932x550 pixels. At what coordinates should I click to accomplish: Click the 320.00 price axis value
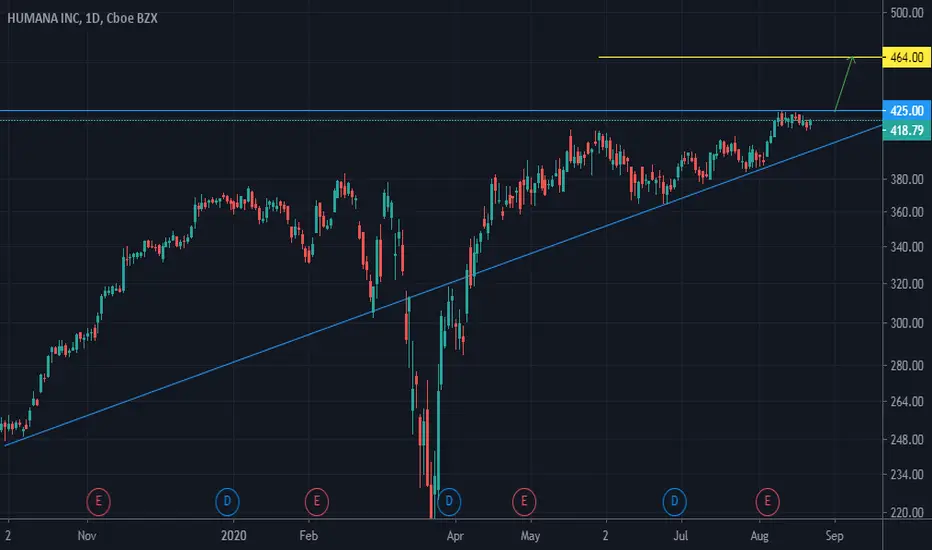coord(906,284)
